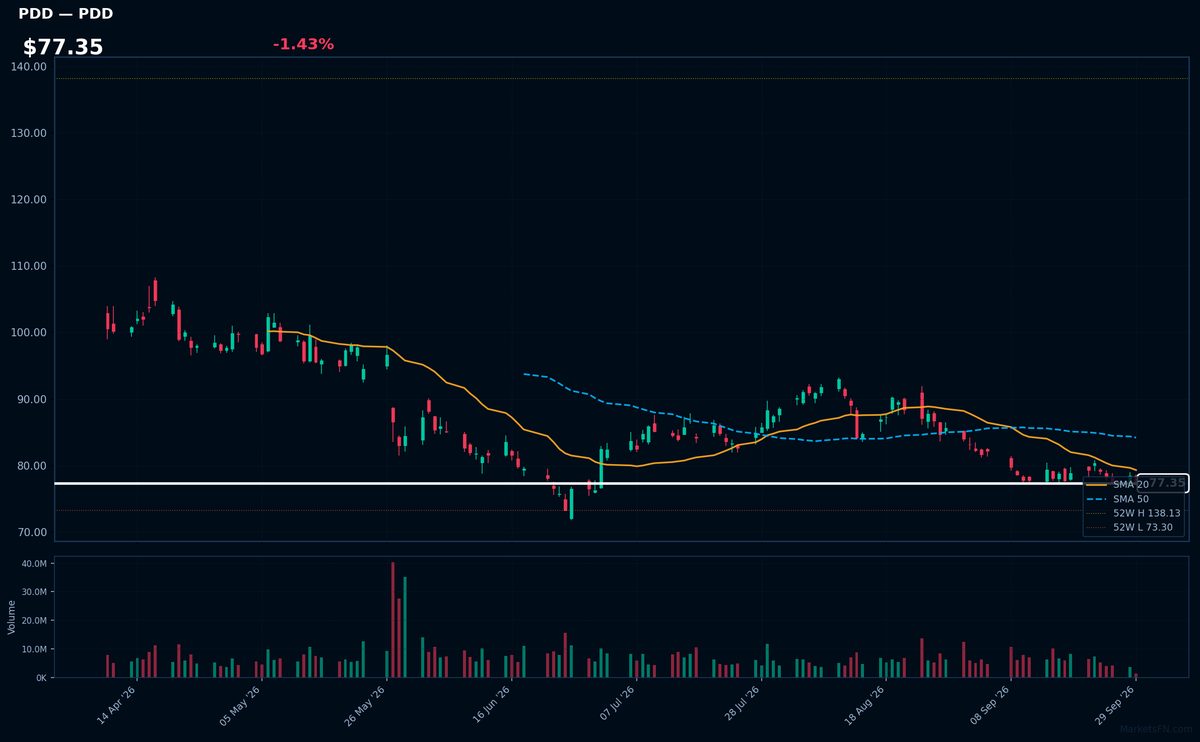Click the 80.00 price axis label
Screen dimensions: 1200x742
[x=32, y=465]
